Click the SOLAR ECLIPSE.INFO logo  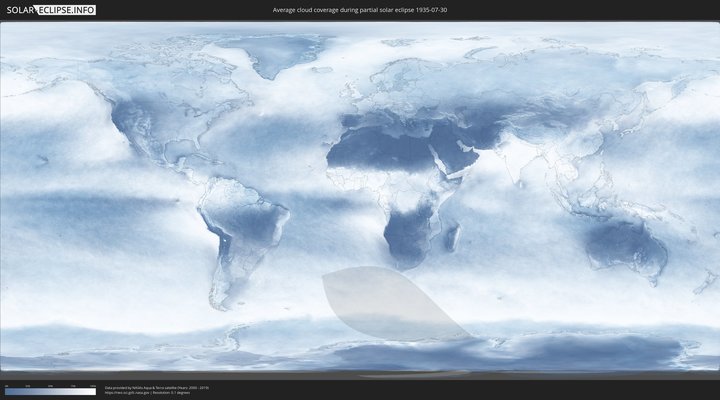50,10
